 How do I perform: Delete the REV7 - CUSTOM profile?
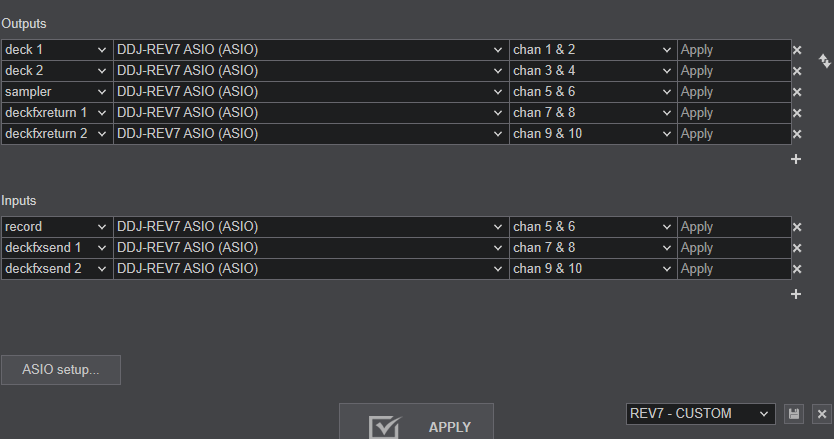click(x=822, y=414)
